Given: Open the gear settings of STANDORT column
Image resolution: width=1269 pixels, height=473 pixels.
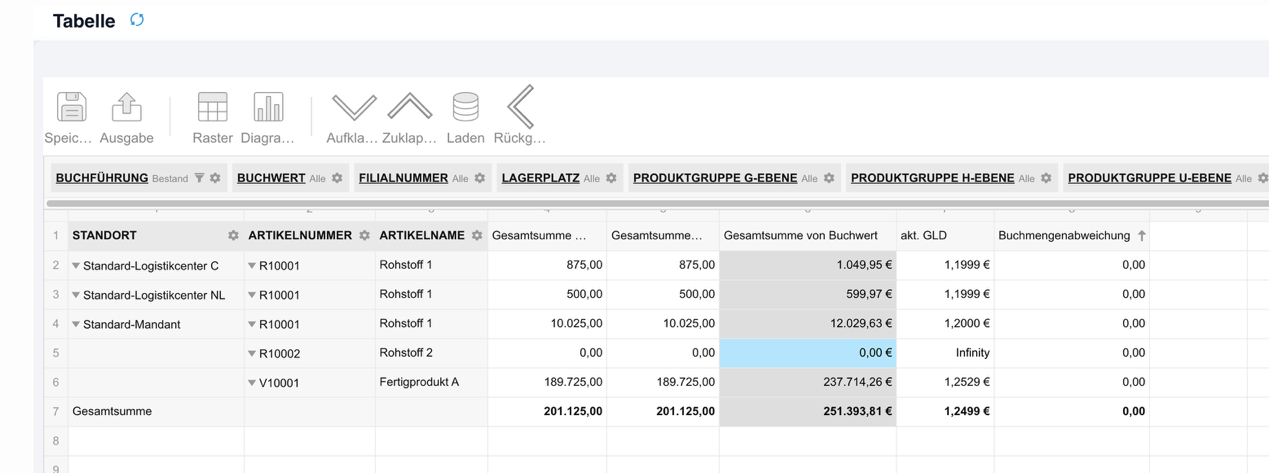Looking at the screenshot, I should coord(233,236).
